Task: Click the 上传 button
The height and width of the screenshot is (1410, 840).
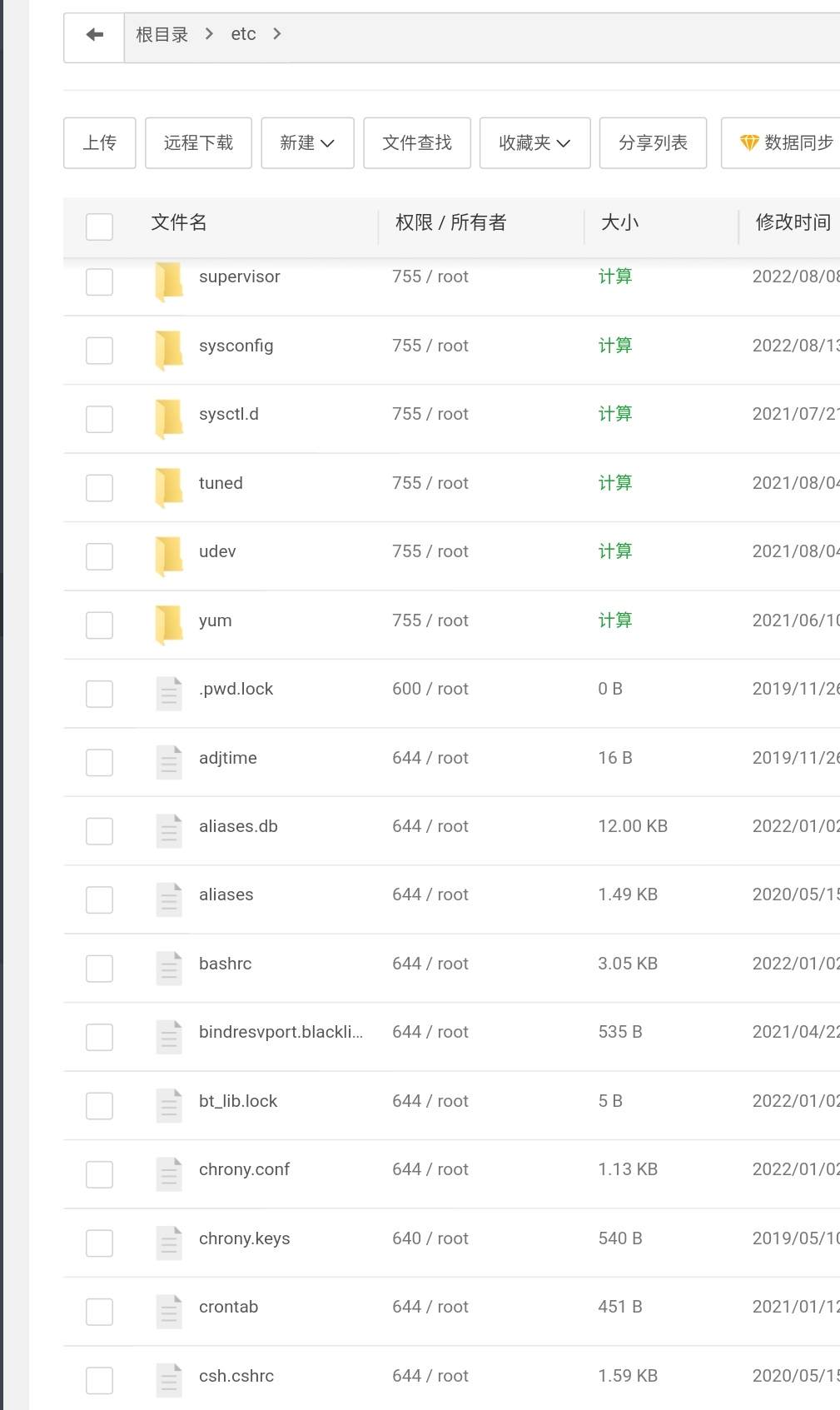Action: (99, 143)
